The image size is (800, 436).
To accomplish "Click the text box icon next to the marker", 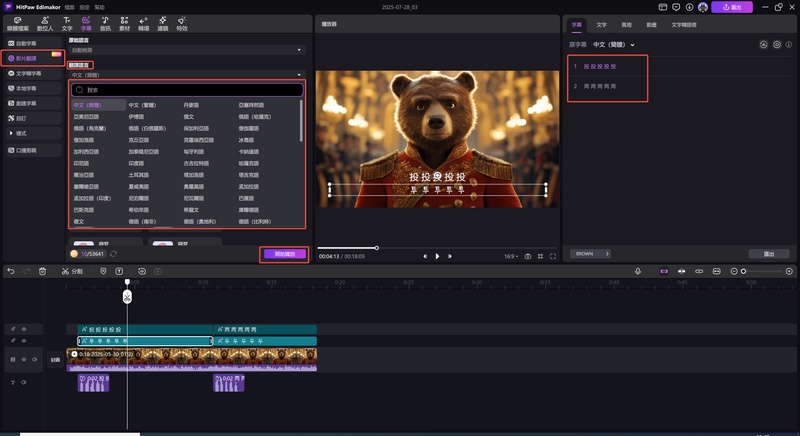I will pos(119,271).
